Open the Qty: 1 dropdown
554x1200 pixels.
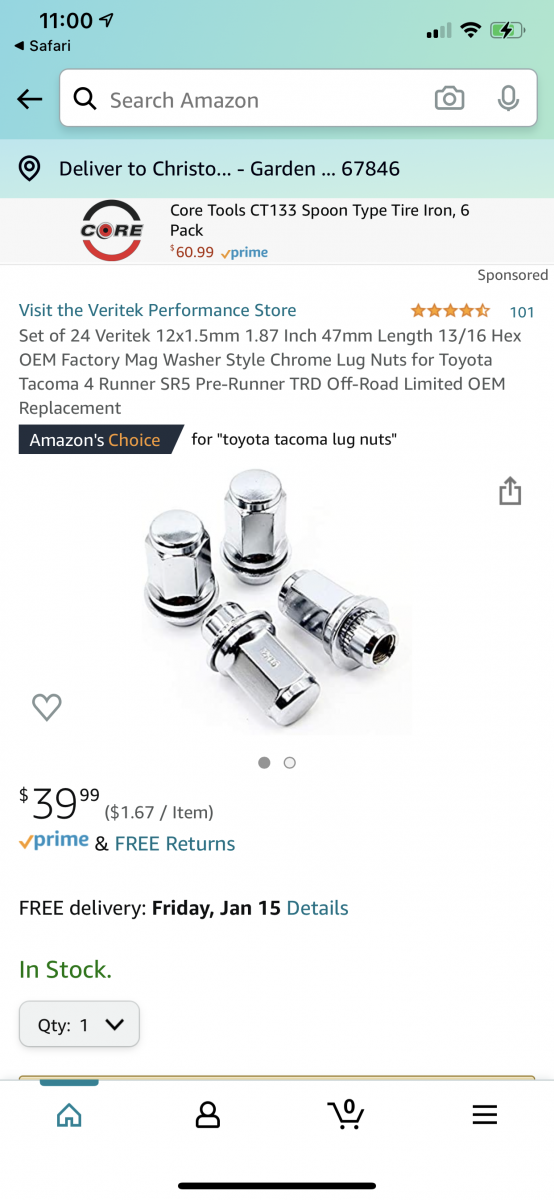coord(79,1024)
